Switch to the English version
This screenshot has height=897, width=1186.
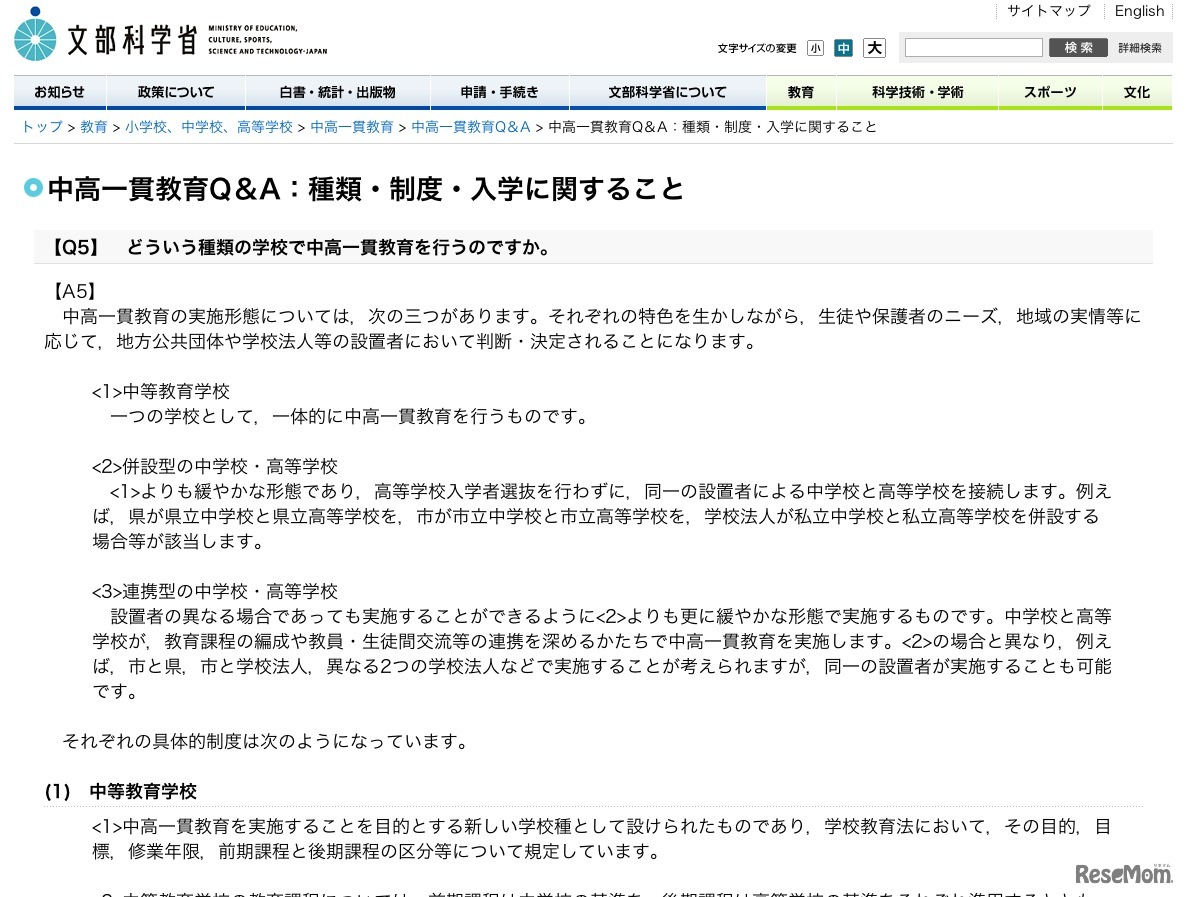pyautogui.click(x=1139, y=11)
